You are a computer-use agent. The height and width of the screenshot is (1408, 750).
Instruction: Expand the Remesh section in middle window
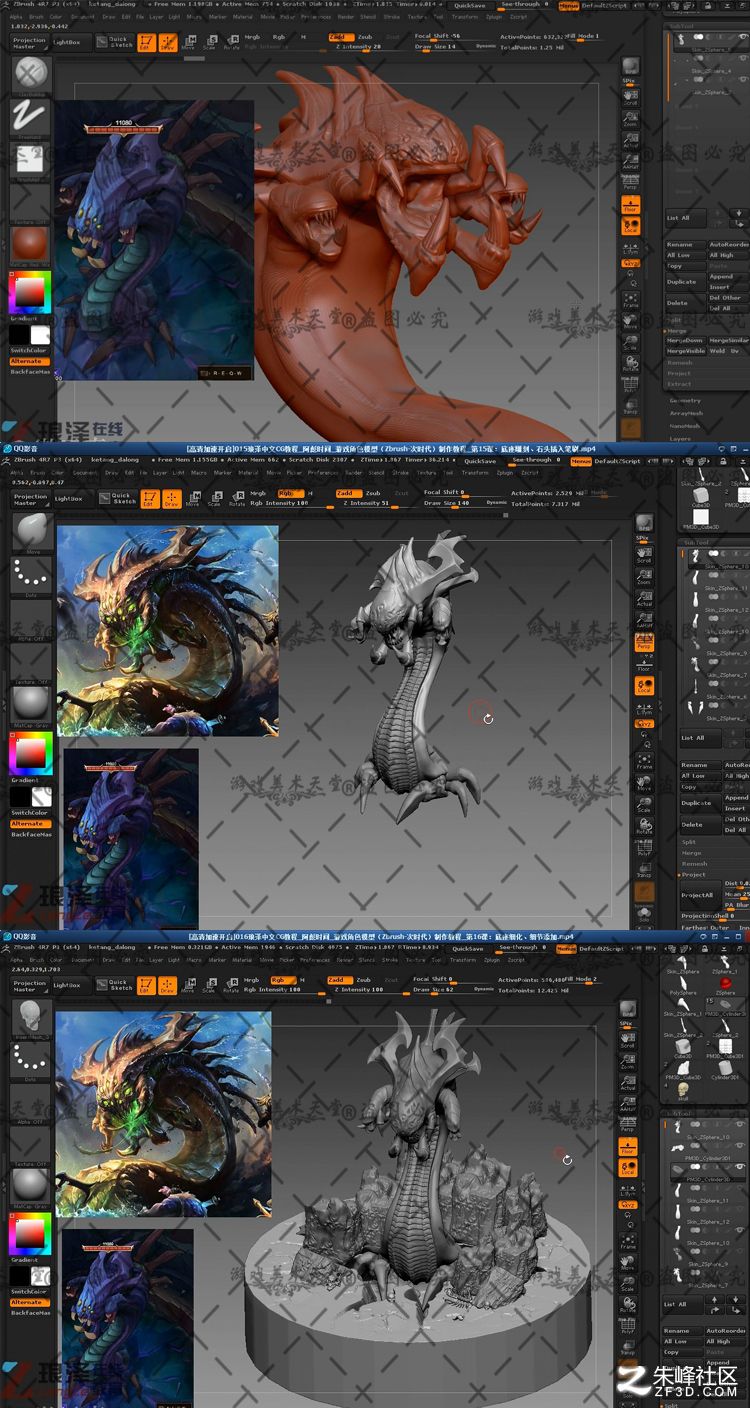(x=694, y=864)
